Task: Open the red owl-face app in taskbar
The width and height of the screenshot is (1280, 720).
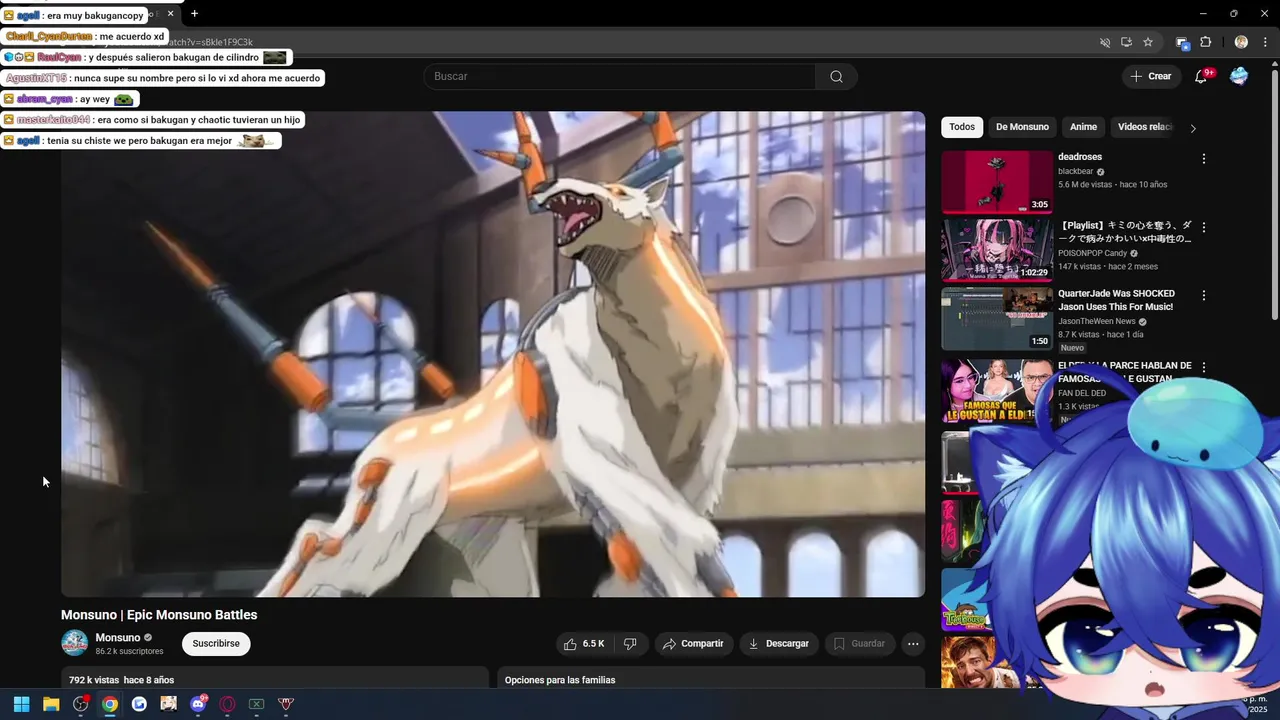Action: (286, 704)
